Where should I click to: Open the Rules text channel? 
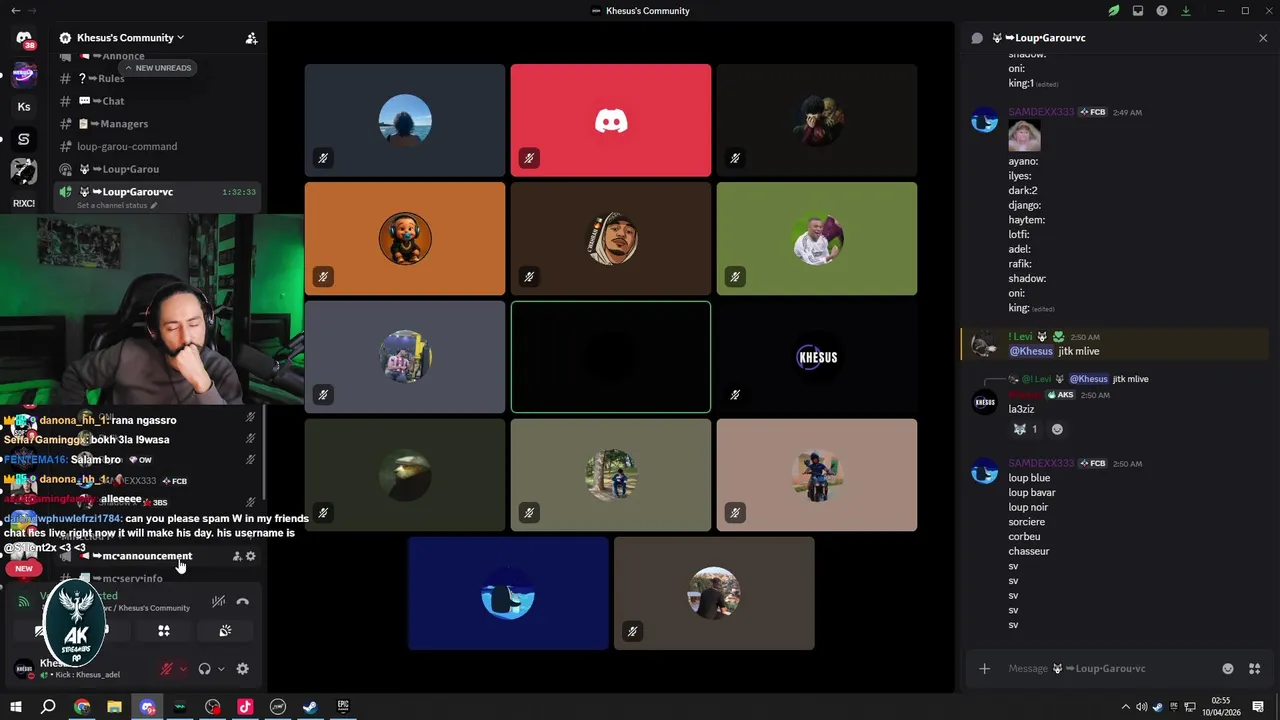pyautogui.click(x=158, y=78)
